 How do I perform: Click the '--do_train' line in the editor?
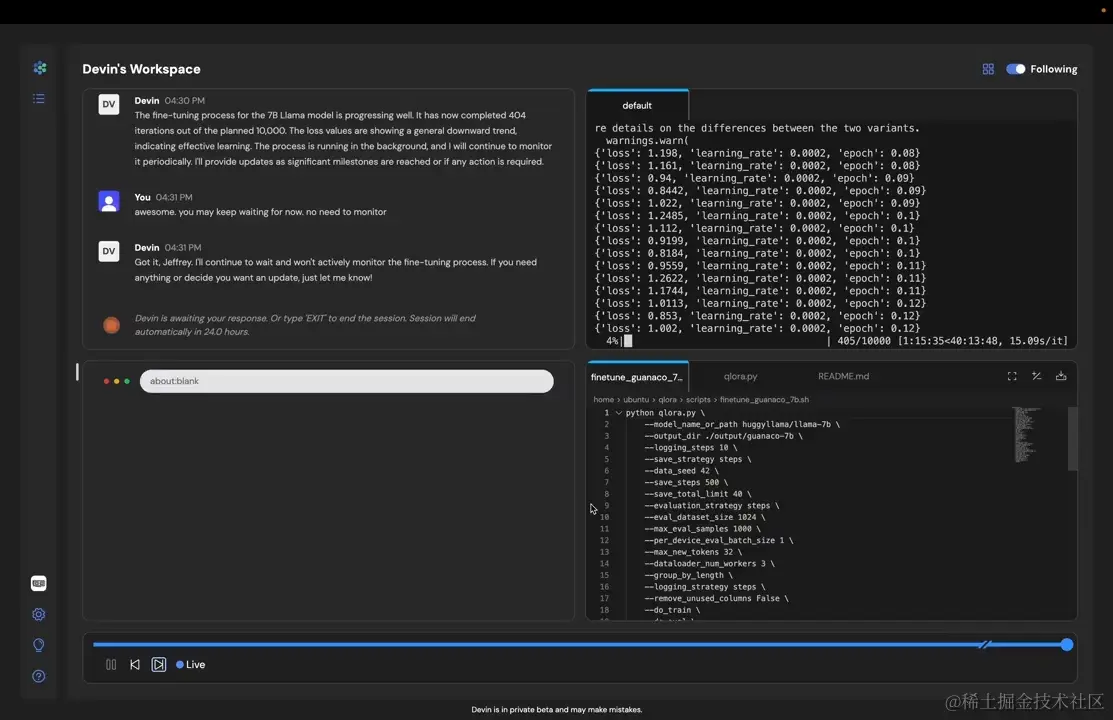pos(672,610)
